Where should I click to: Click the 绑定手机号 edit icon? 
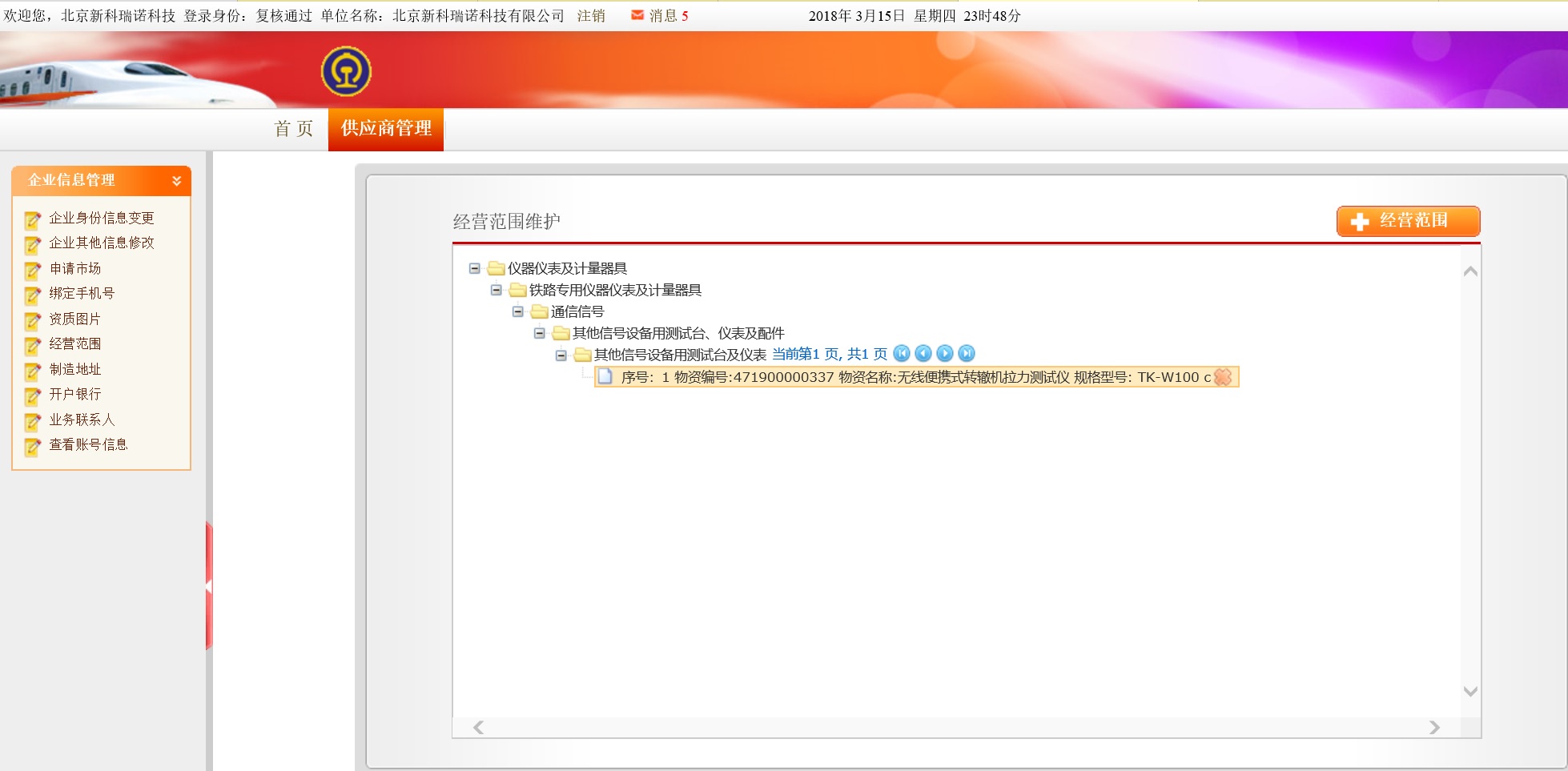pos(32,295)
